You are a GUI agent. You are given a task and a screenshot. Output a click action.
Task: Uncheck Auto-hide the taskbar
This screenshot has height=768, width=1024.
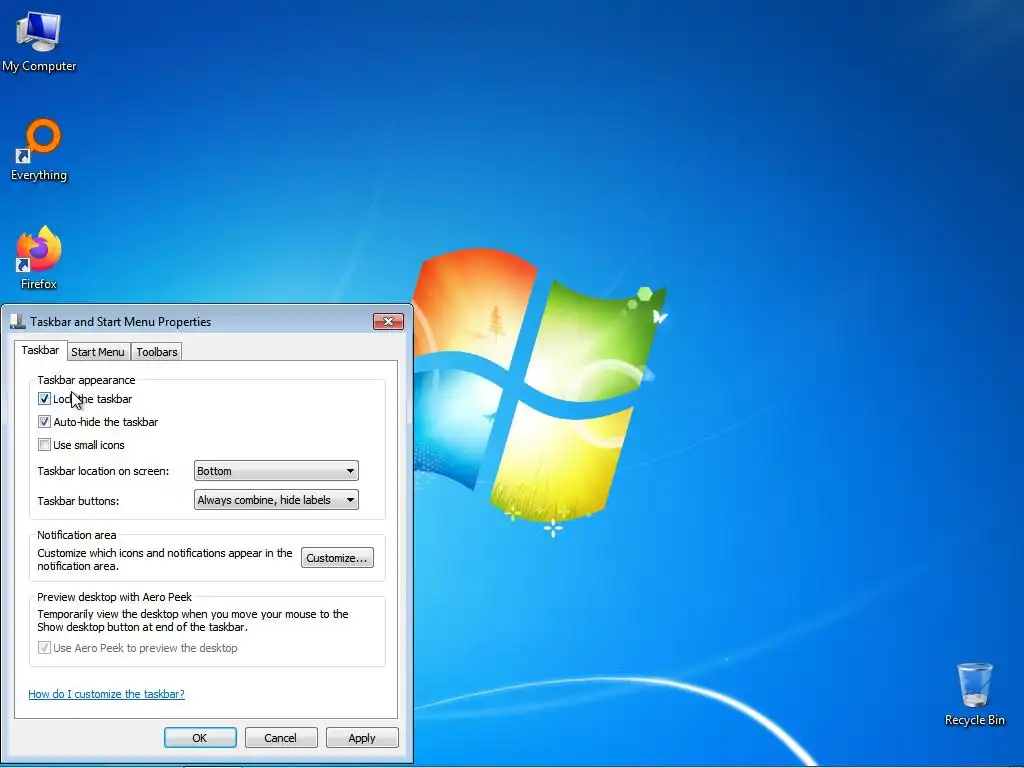[x=44, y=422]
